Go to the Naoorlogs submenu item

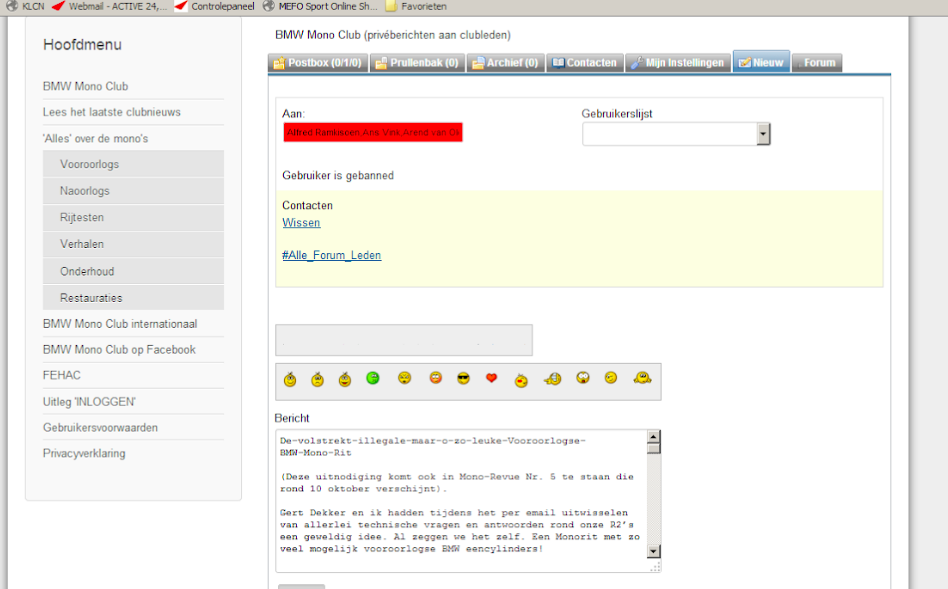[133, 190]
